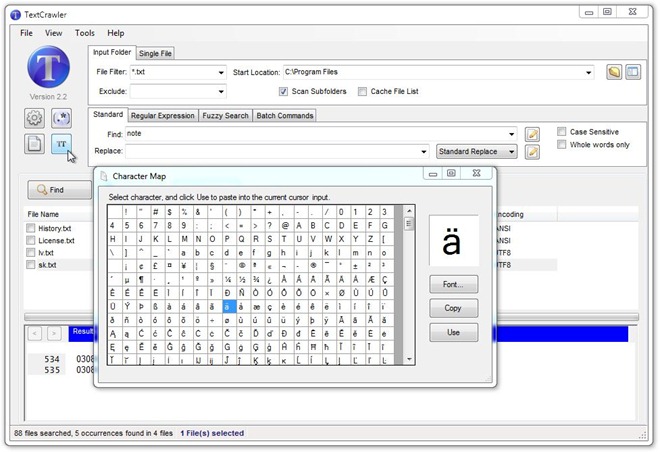Select the ä character in the map
Screen dimensions: 660x452
[228, 307]
